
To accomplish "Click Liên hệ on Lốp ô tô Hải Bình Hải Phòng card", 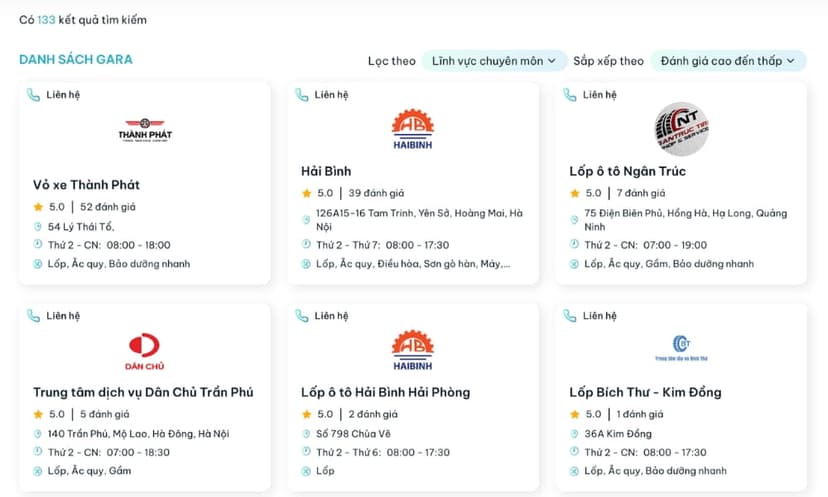I will (331, 316).
